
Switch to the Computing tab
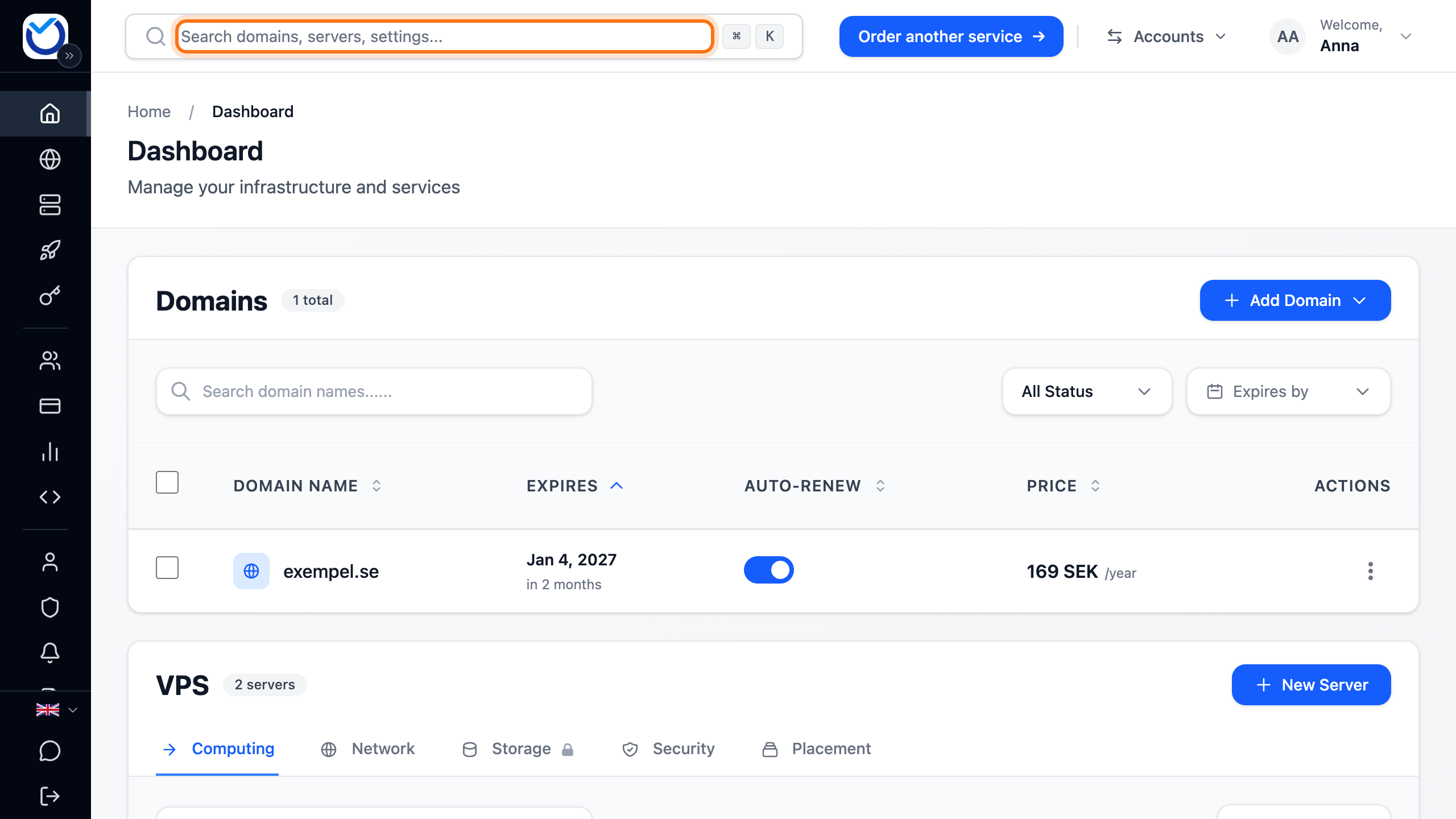pyautogui.click(x=217, y=748)
